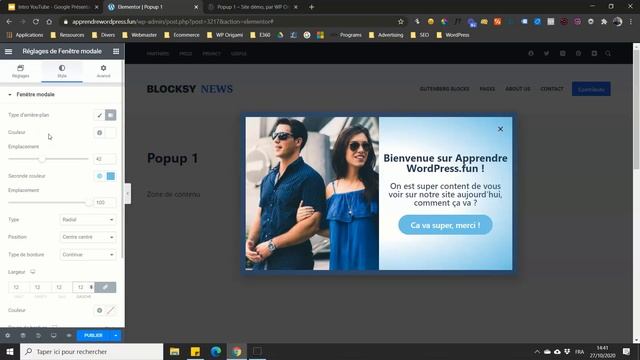The height and width of the screenshot is (360, 640).
Task: Select classic background type brush icon
Action: point(99,116)
